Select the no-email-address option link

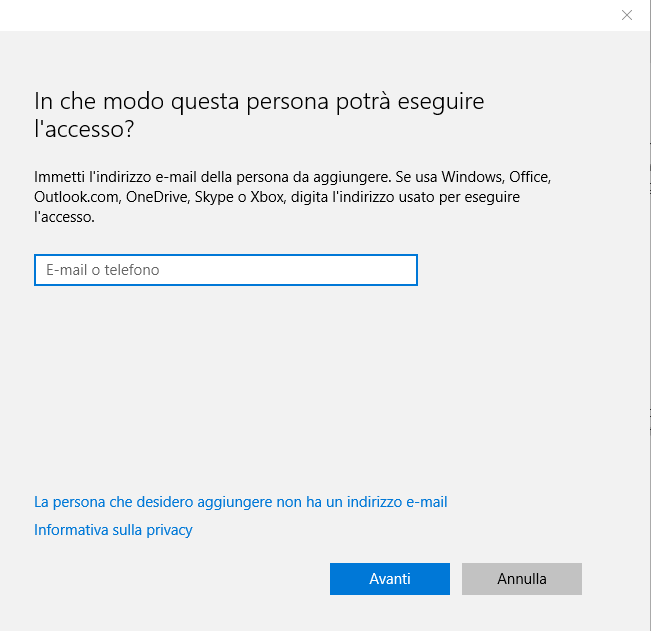point(240,502)
